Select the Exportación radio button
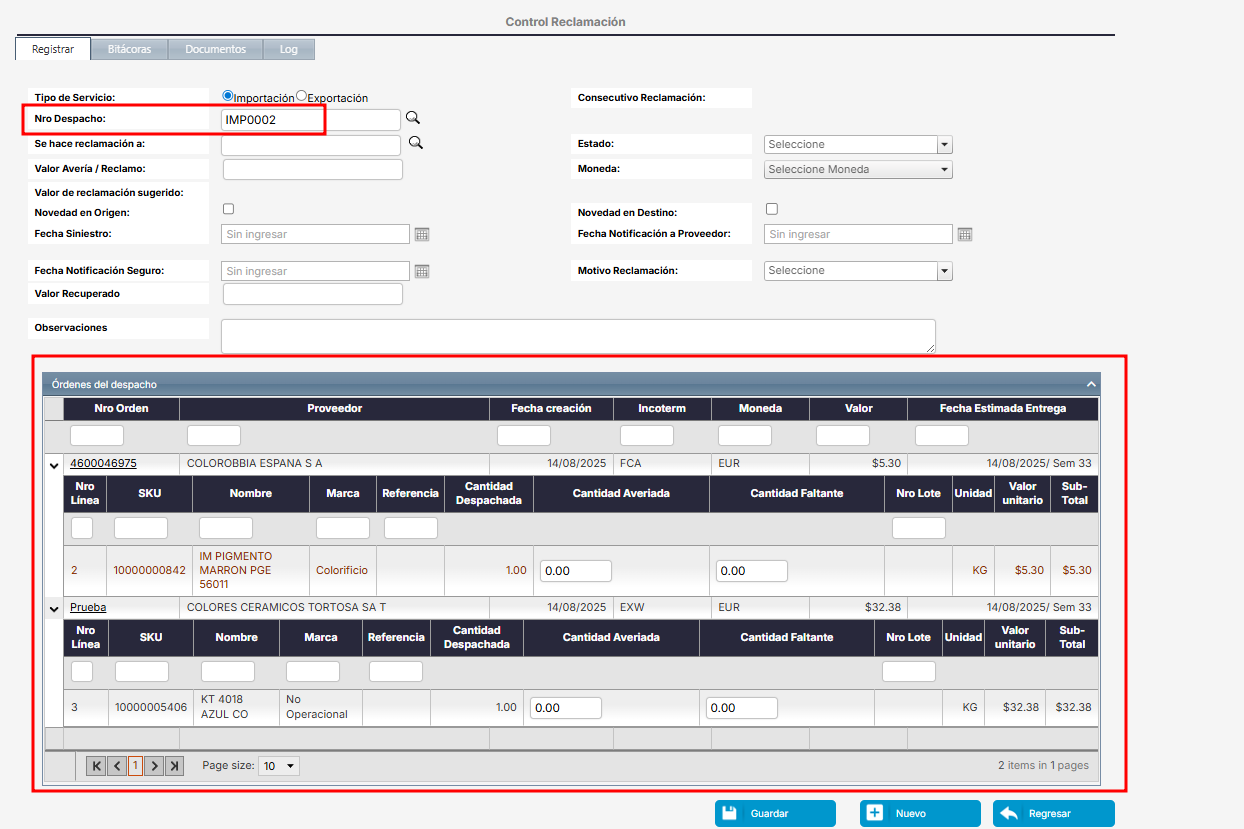 pyautogui.click(x=302, y=96)
